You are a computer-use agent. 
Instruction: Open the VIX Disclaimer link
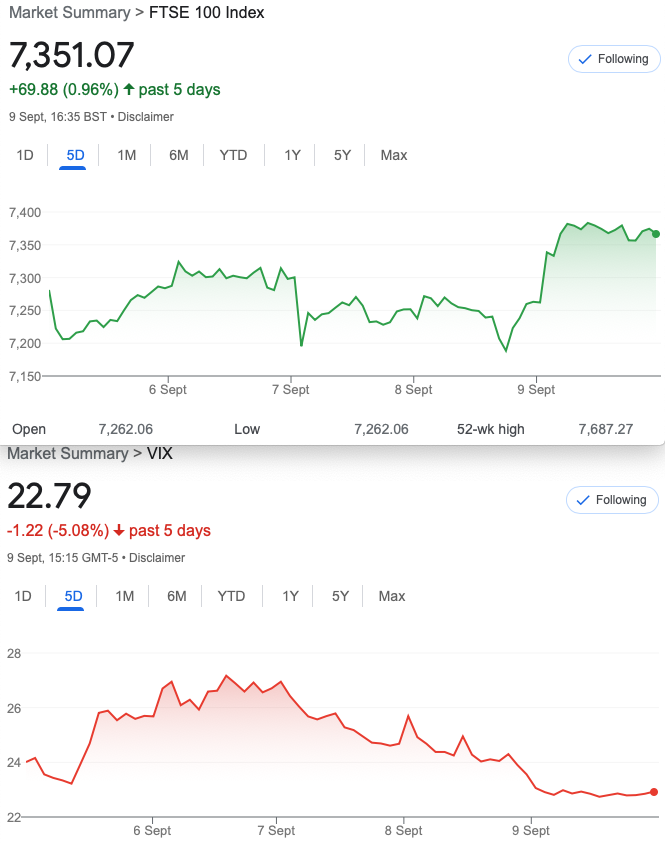[x=157, y=558]
